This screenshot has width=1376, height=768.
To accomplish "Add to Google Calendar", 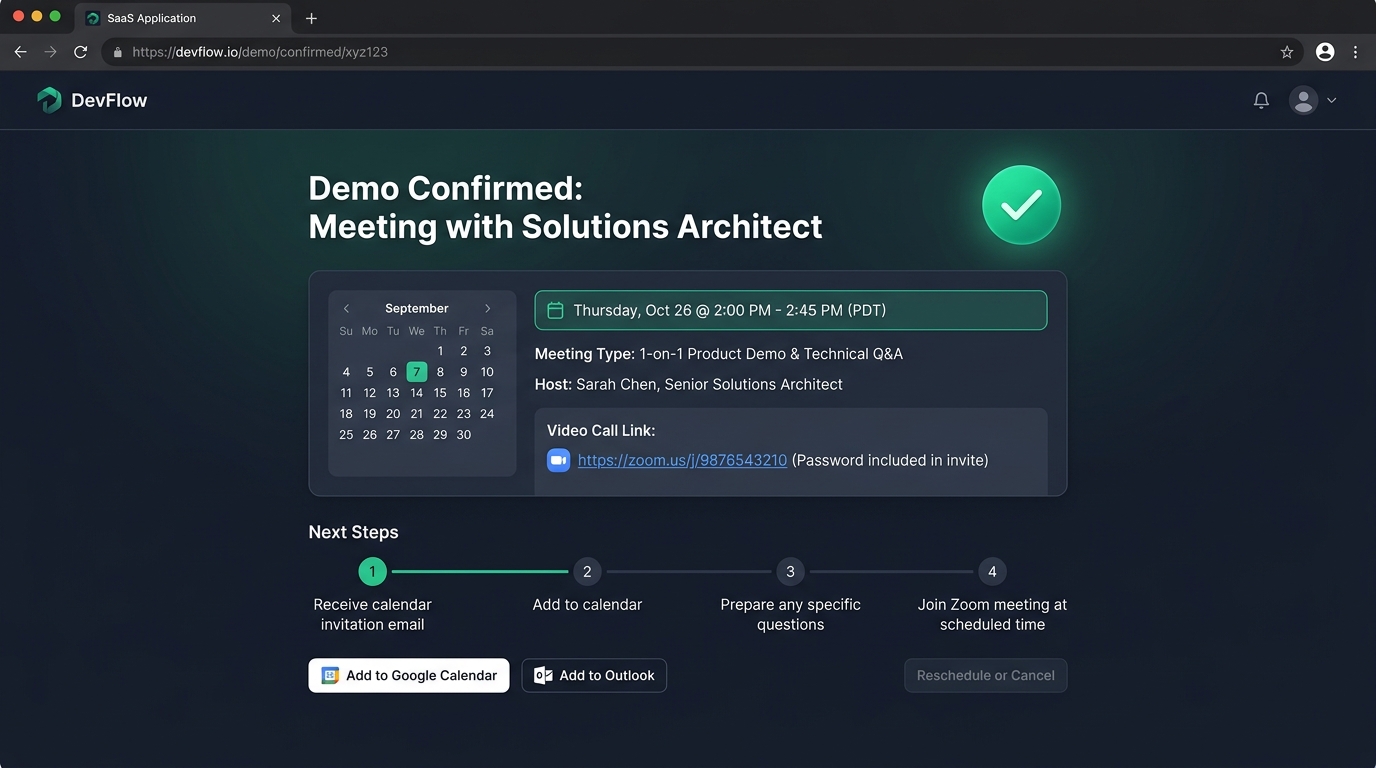I will click(x=409, y=675).
